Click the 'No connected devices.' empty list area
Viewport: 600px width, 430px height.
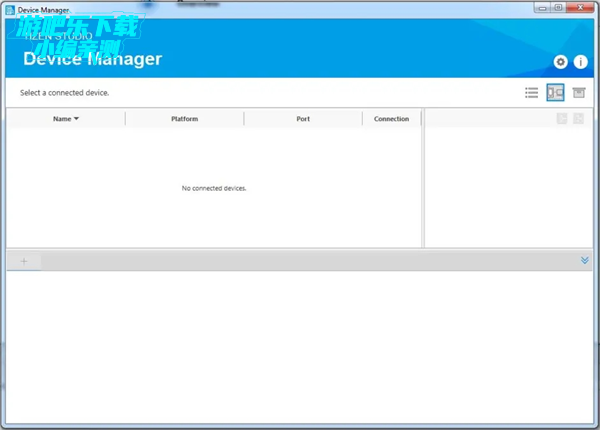pos(214,188)
